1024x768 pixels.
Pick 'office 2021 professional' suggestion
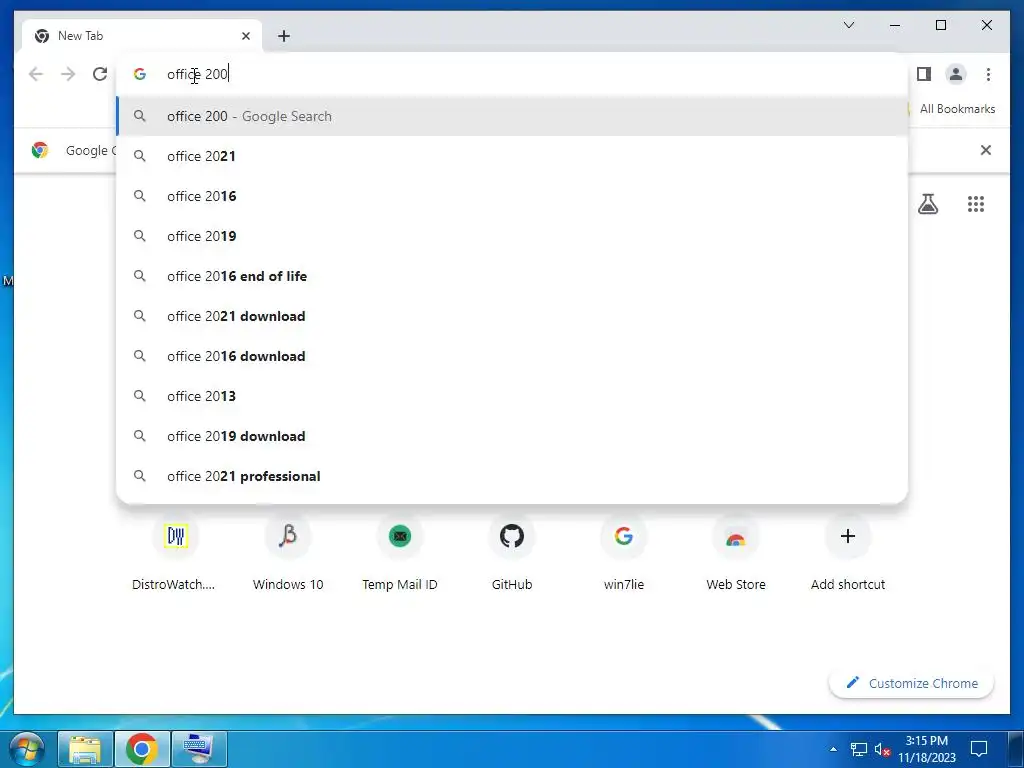[x=512, y=476]
